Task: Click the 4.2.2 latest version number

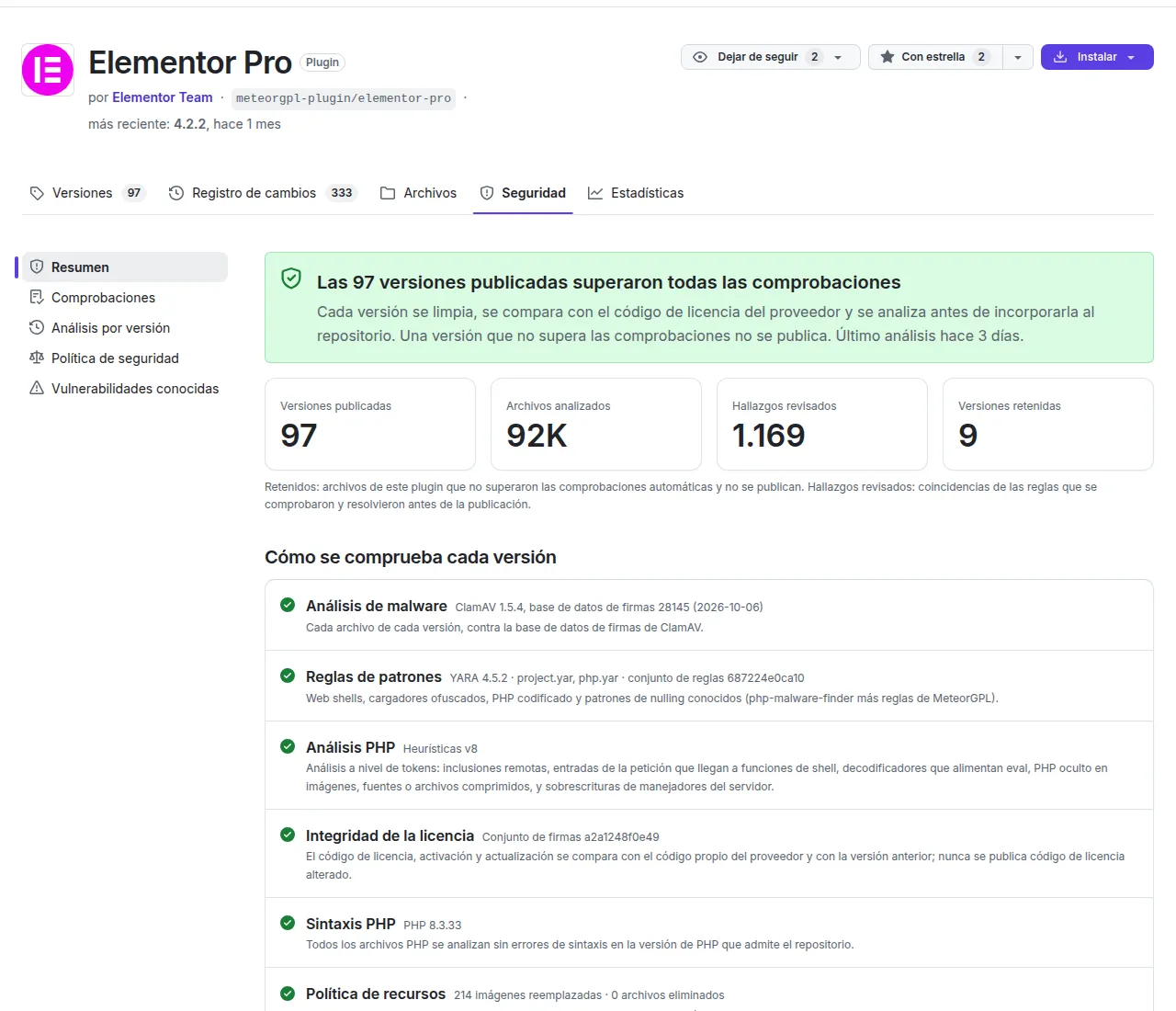Action: (190, 124)
